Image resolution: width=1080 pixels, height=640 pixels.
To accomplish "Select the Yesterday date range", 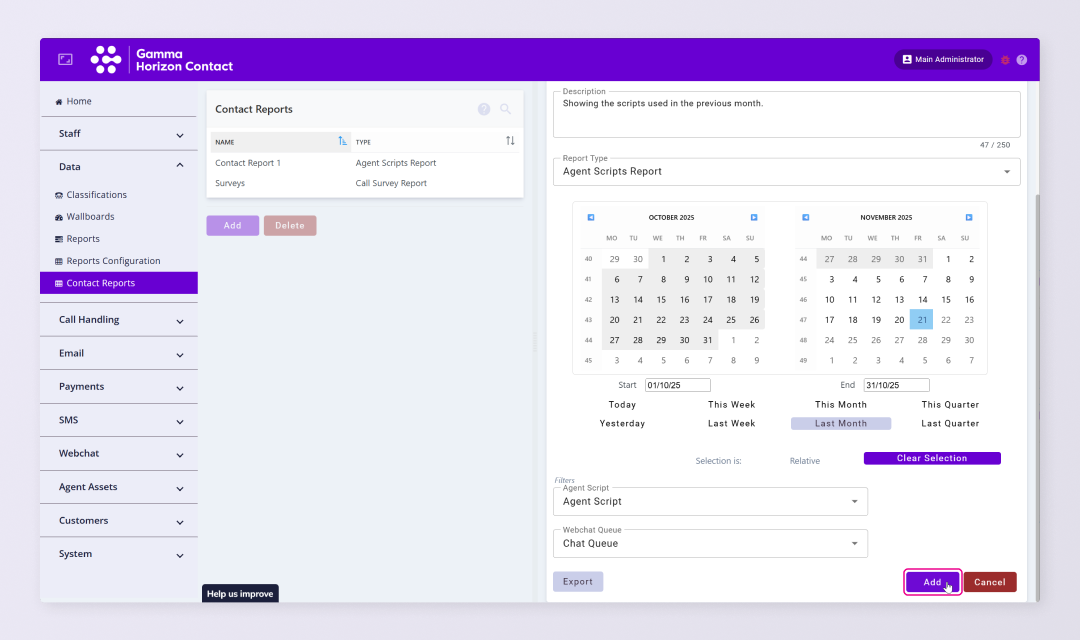I will tap(622, 424).
